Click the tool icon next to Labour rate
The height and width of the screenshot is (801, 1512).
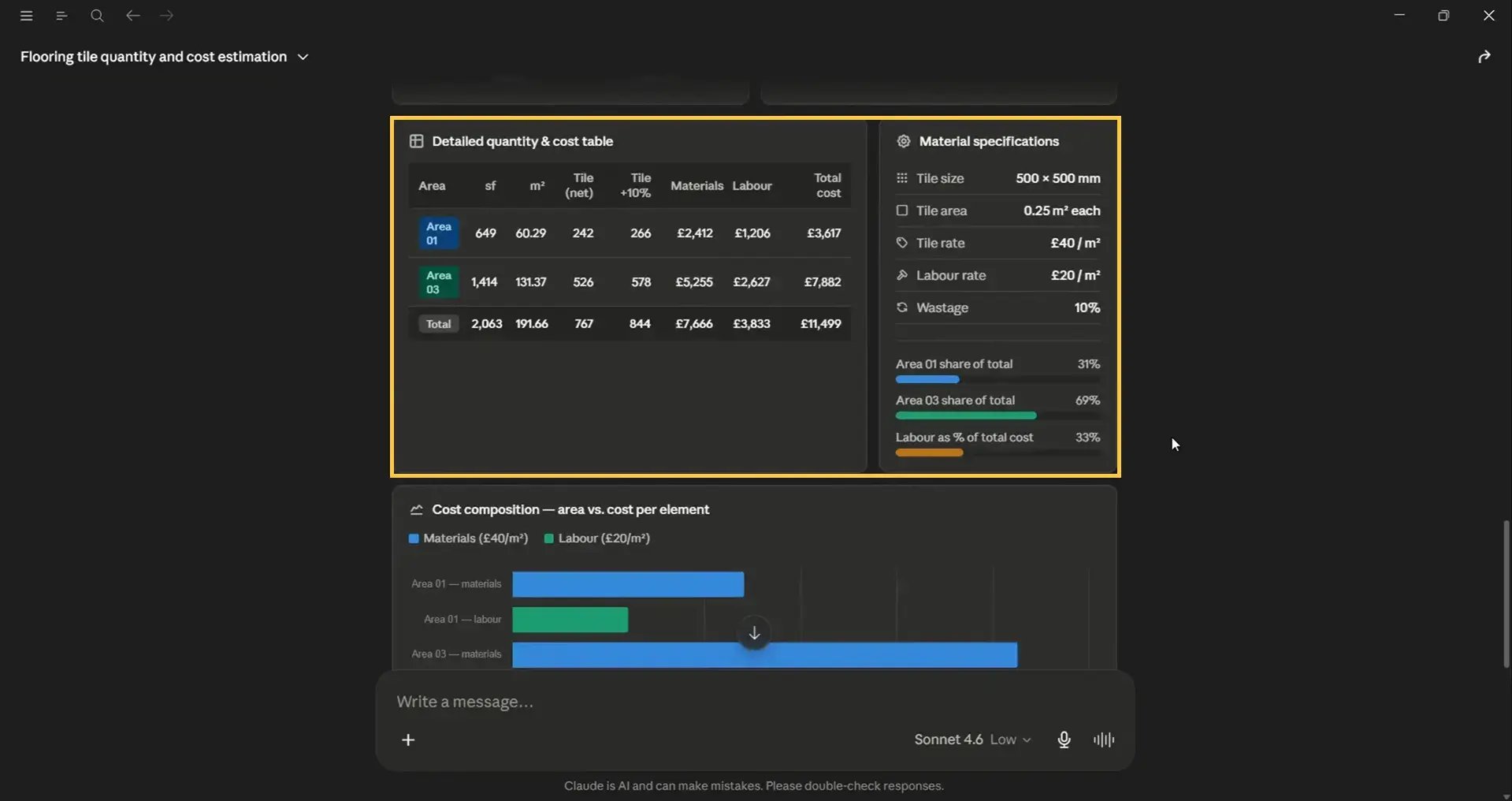coord(902,275)
